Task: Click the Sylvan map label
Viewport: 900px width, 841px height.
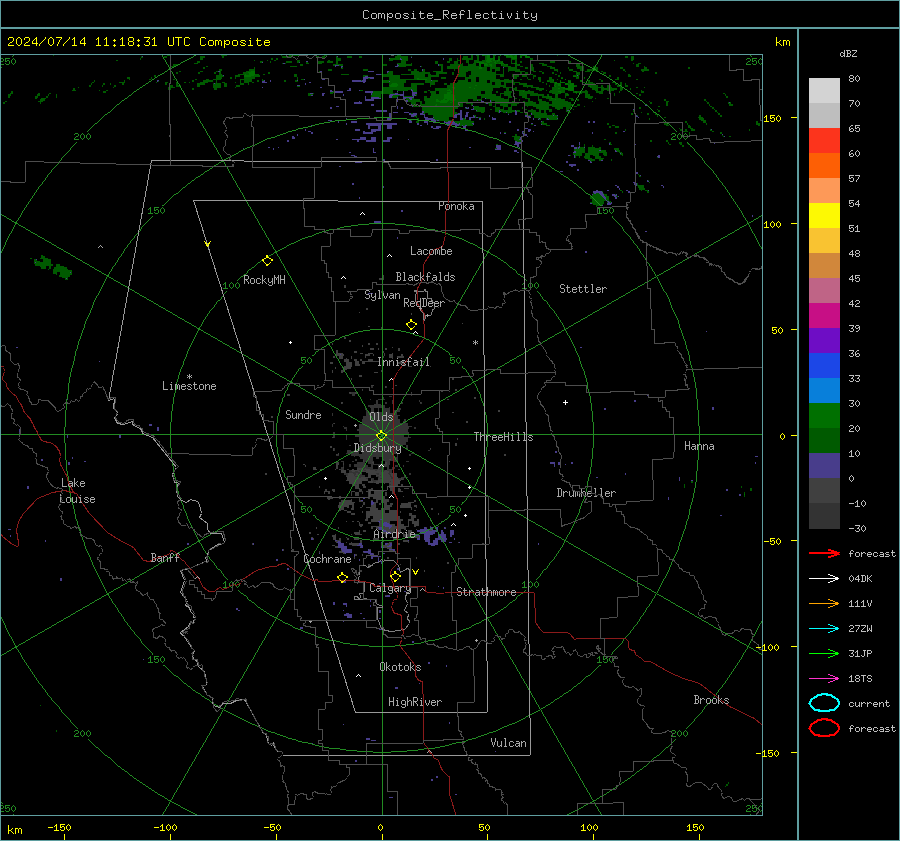Action: tap(382, 295)
